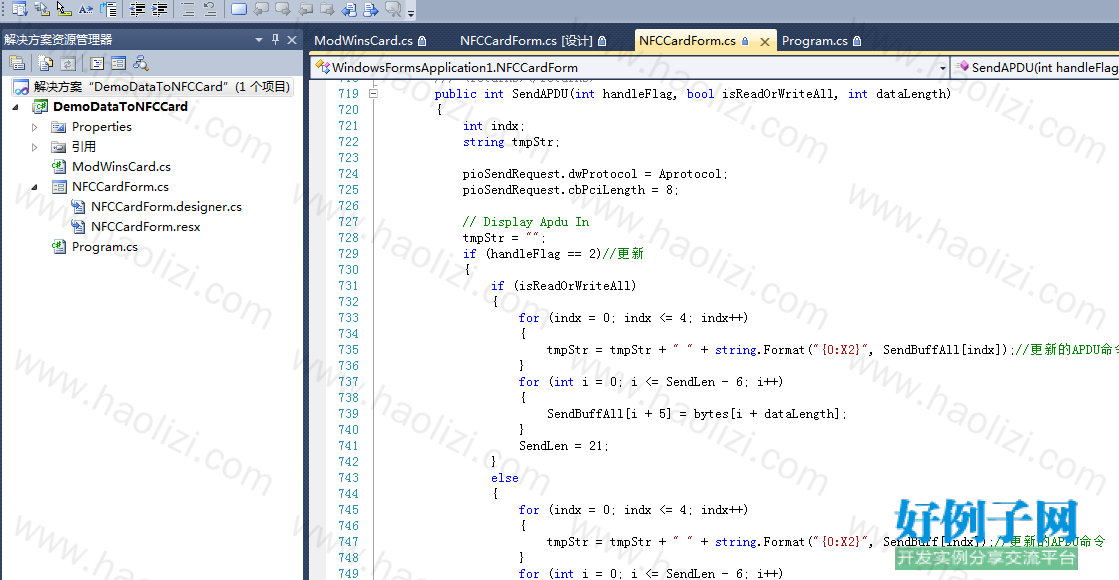The height and width of the screenshot is (580, 1119).
Task: Collapse the SendAPDU method outline
Action: [x=373, y=93]
